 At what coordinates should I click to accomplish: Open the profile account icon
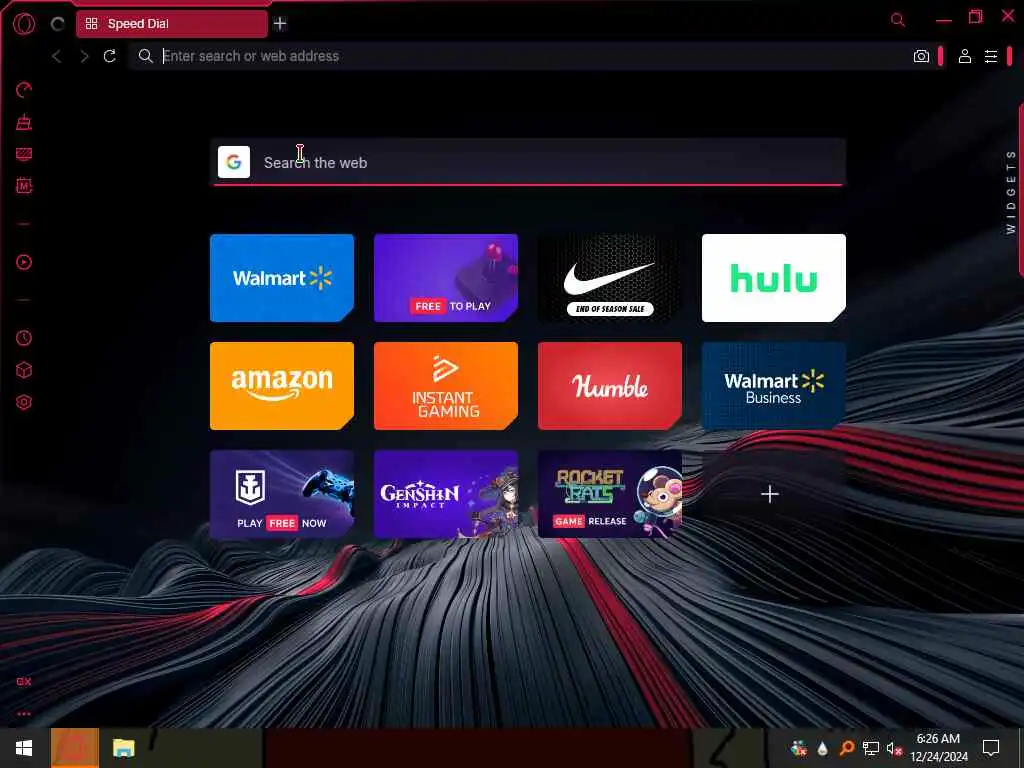pos(965,56)
